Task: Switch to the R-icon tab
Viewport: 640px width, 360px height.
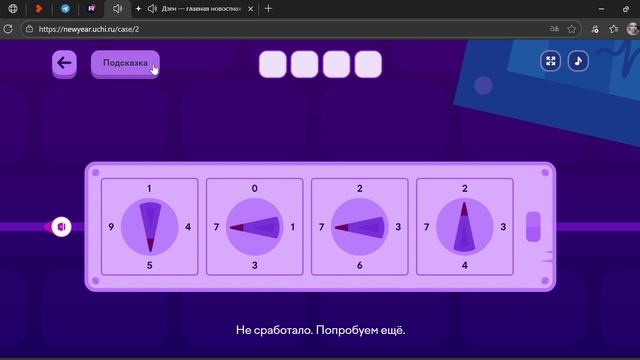Action: (92, 9)
